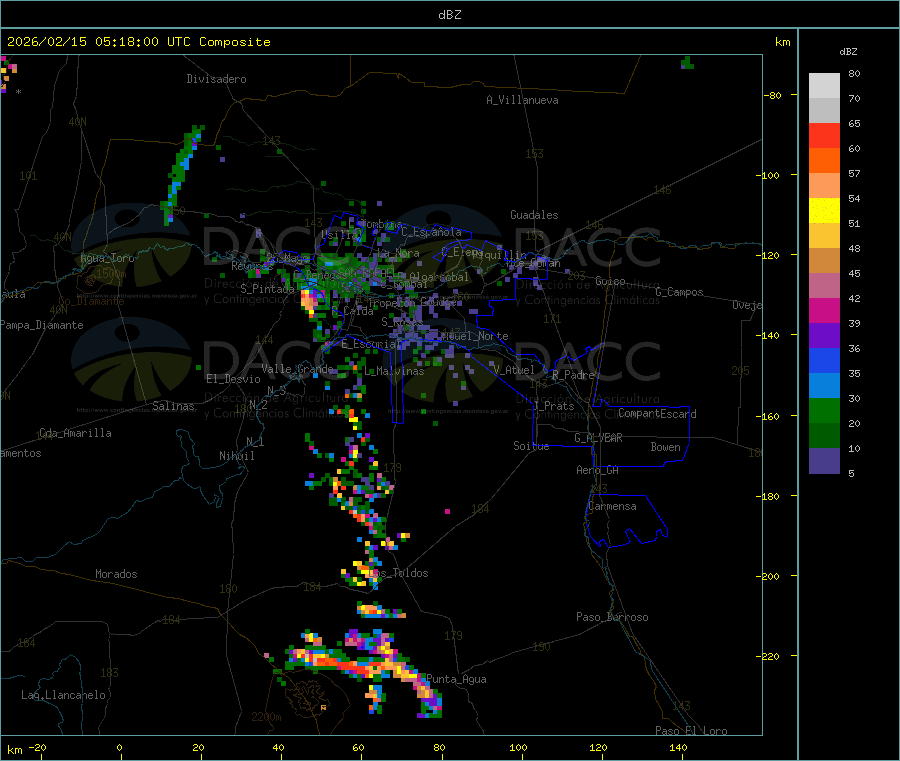Click the Cda_Amarilla map label
This screenshot has height=761, width=900.
[x=75, y=433]
